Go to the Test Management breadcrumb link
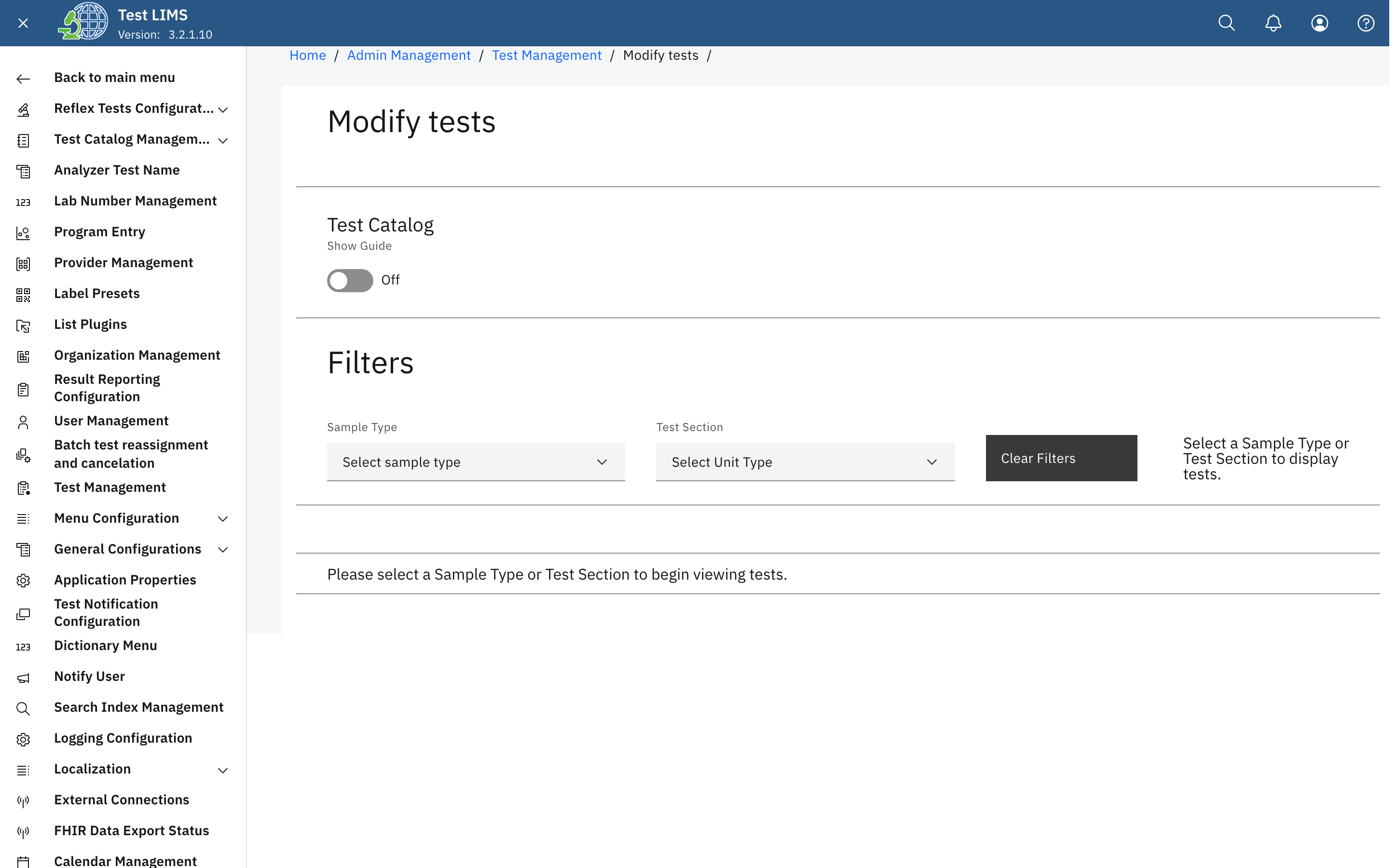The height and width of the screenshot is (868, 1396). (x=546, y=55)
